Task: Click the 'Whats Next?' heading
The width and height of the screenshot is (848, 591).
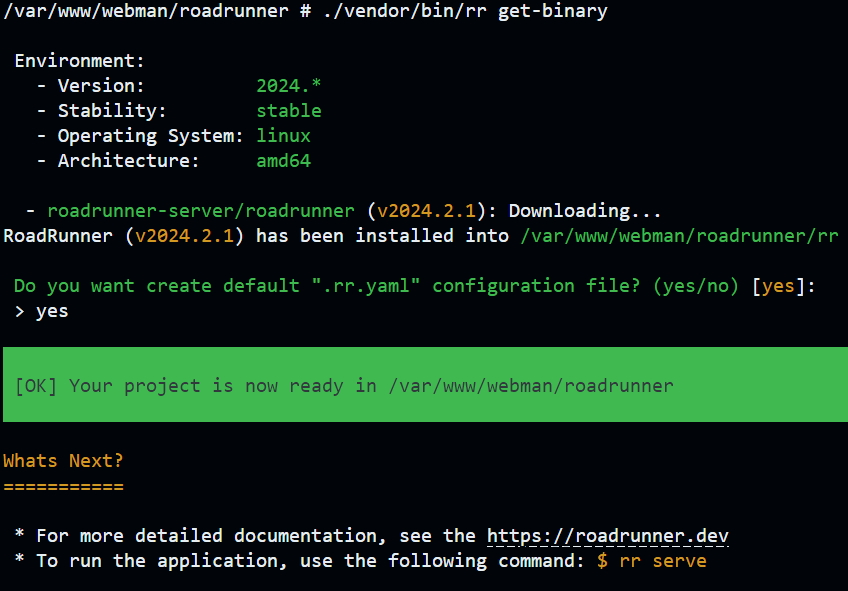Action: (x=63, y=461)
